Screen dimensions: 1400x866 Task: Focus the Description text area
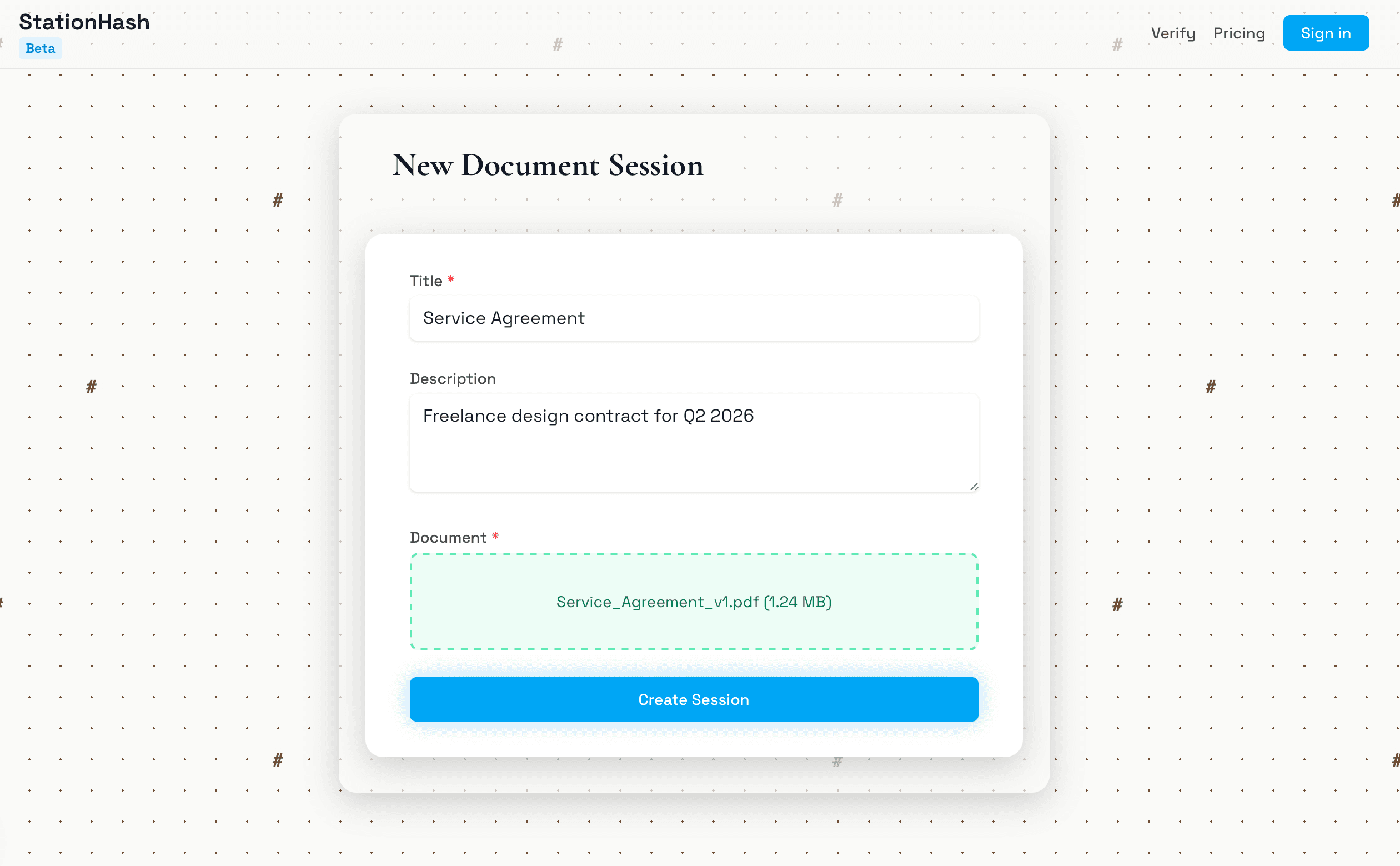694,443
